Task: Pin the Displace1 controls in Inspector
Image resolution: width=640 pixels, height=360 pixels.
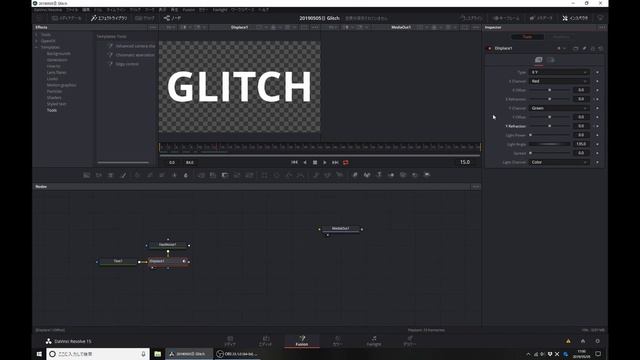Action: coord(584,48)
